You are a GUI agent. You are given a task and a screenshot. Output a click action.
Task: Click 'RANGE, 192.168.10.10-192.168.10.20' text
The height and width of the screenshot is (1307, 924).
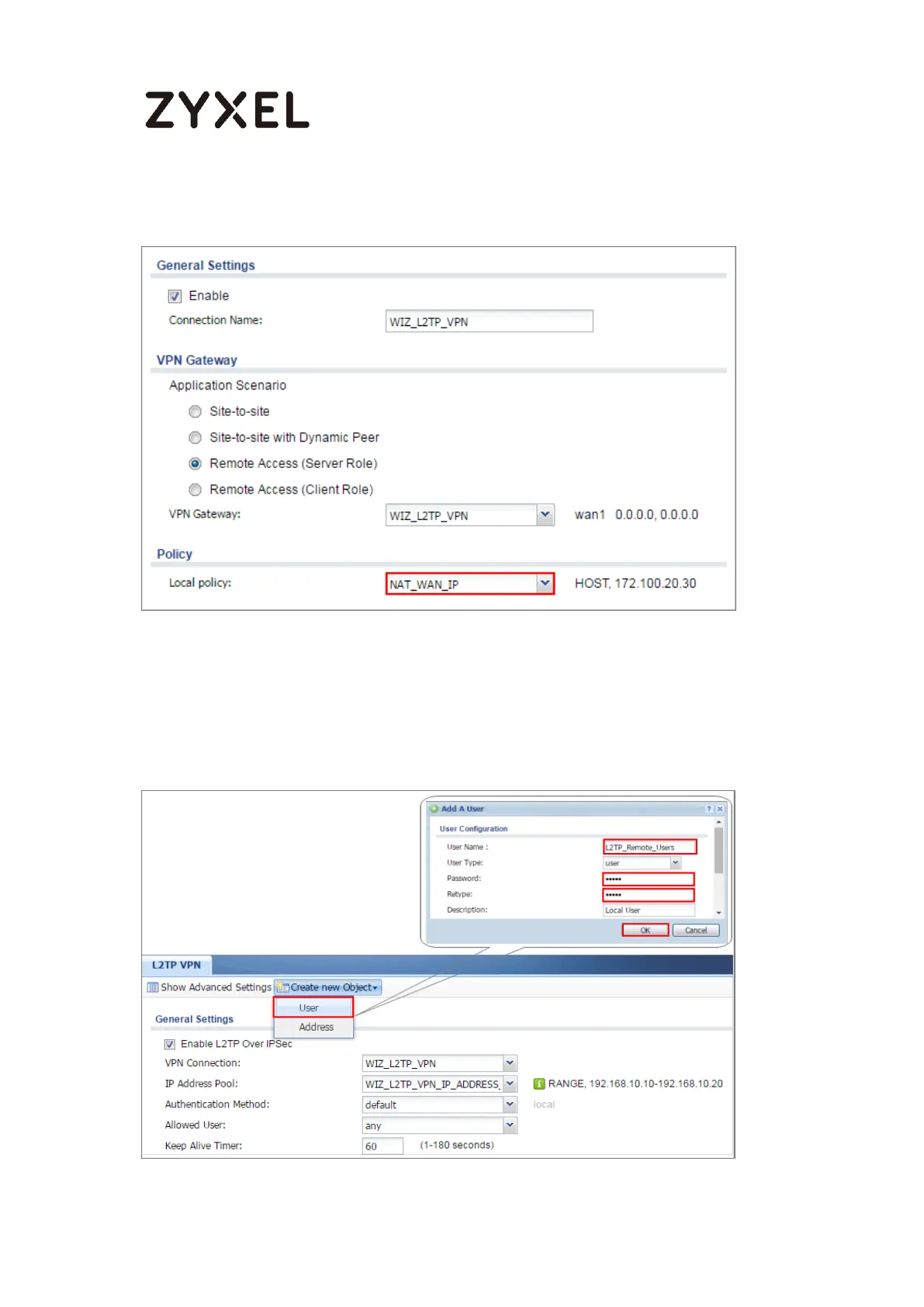coord(635,1083)
